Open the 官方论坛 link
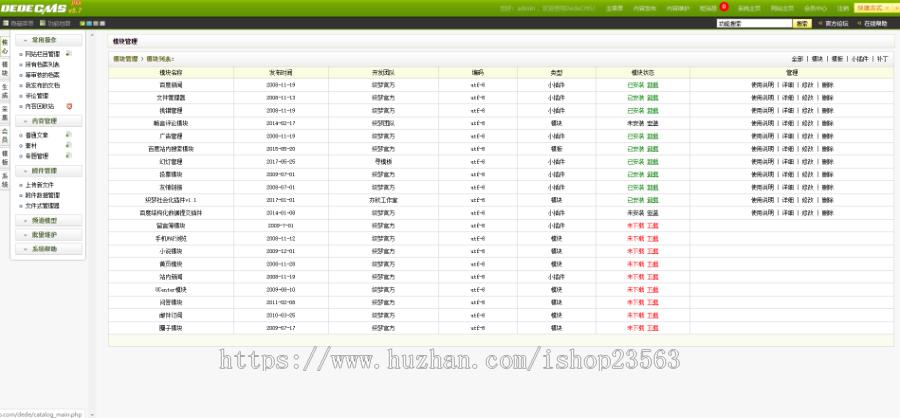 click(836, 24)
